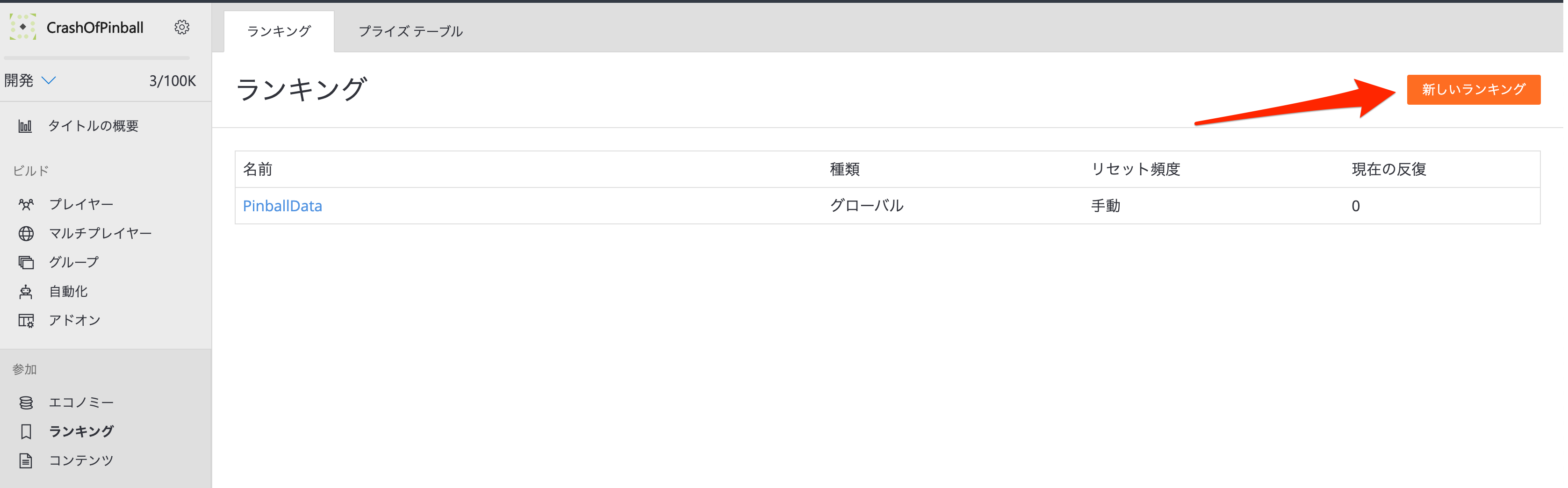Click the 3/100K usage counter

(x=172, y=80)
